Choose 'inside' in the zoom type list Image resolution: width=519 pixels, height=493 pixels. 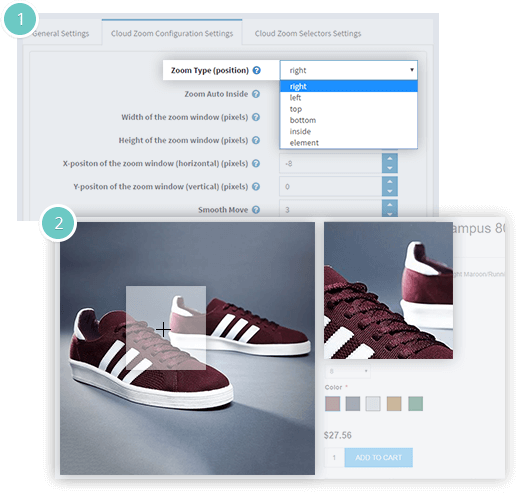pos(349,131)
